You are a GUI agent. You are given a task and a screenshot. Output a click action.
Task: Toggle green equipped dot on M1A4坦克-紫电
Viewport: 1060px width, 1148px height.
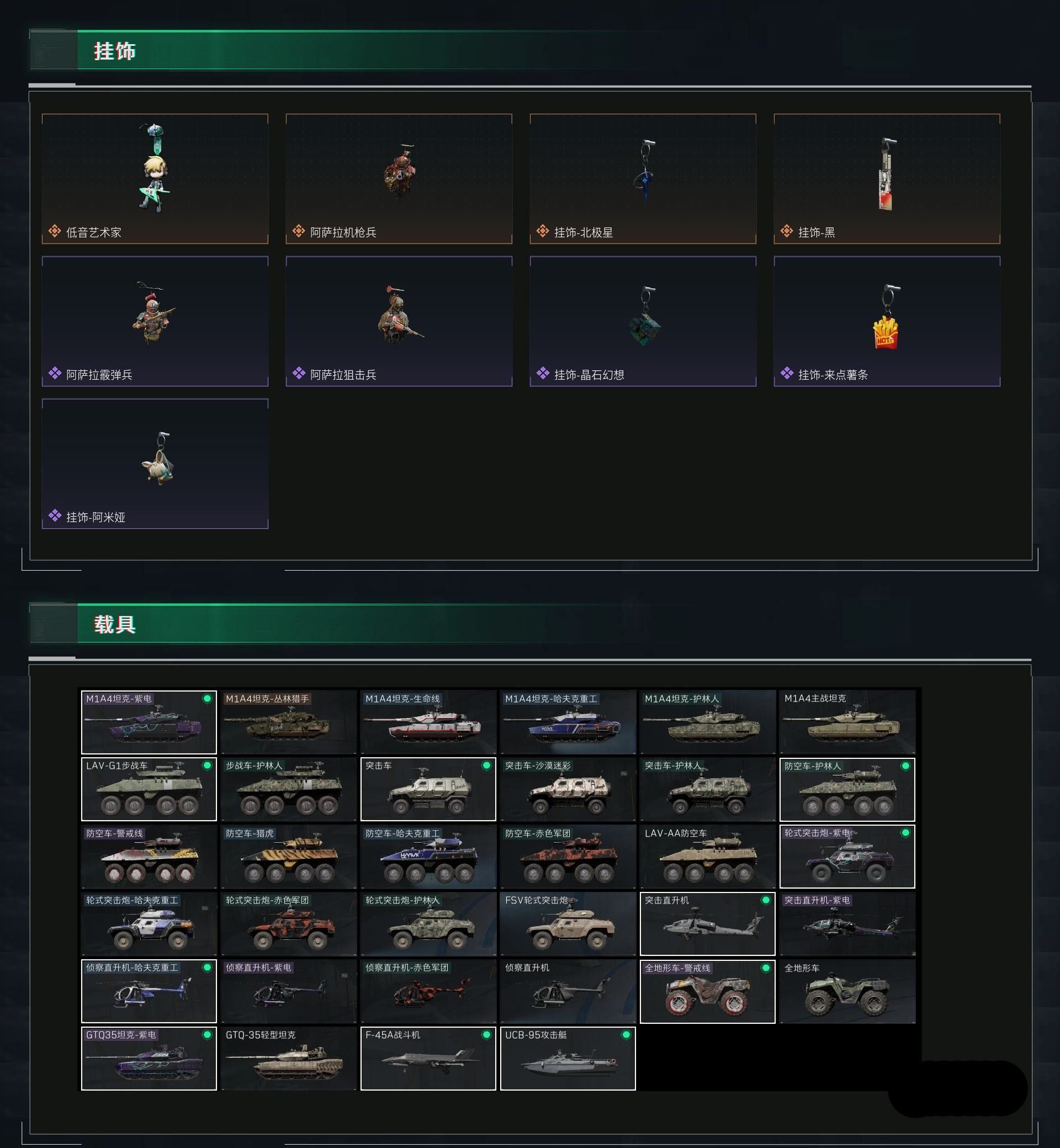pos(207,698)
